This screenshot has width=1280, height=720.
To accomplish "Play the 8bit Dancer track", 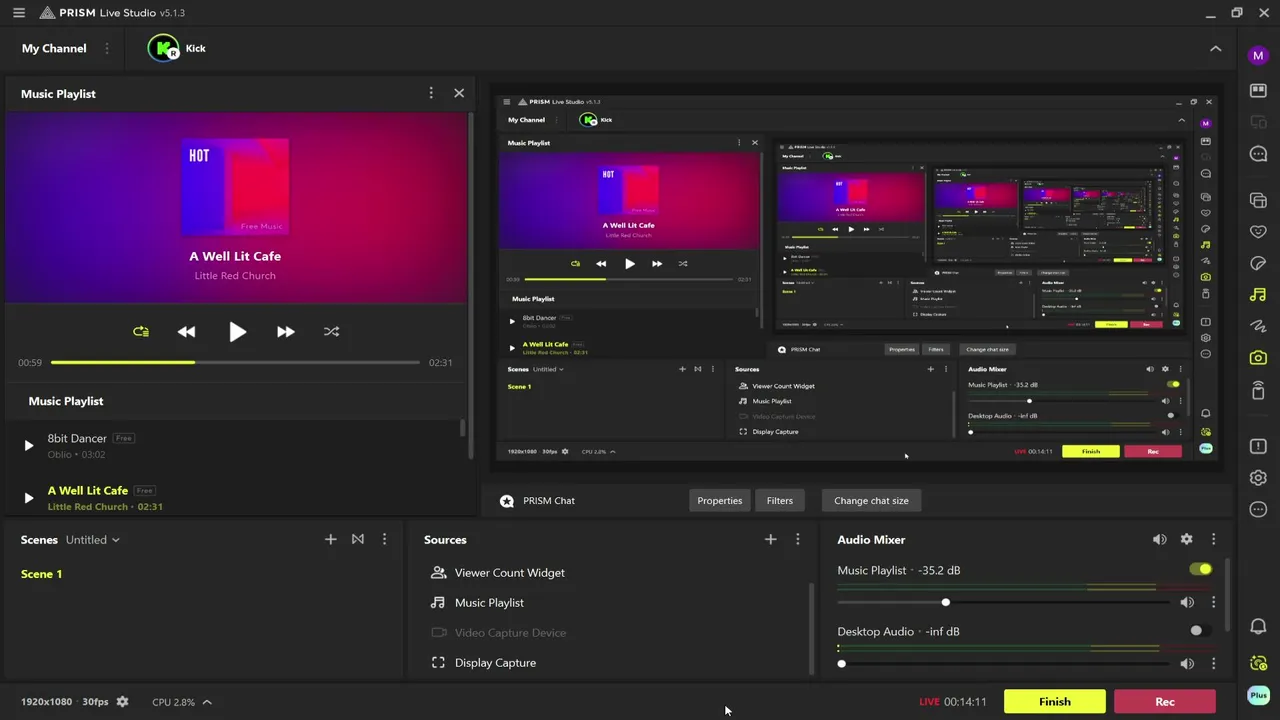I will [x=28, y=445].
